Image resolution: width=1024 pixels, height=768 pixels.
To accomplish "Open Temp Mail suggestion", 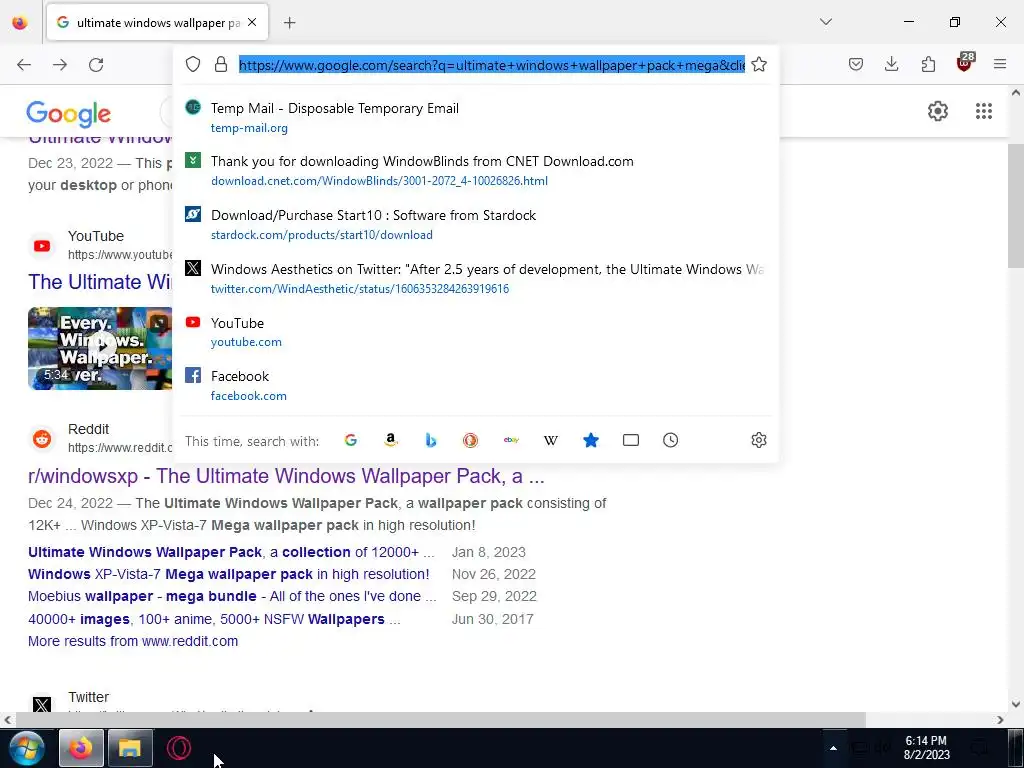I will tap(475, 118).
